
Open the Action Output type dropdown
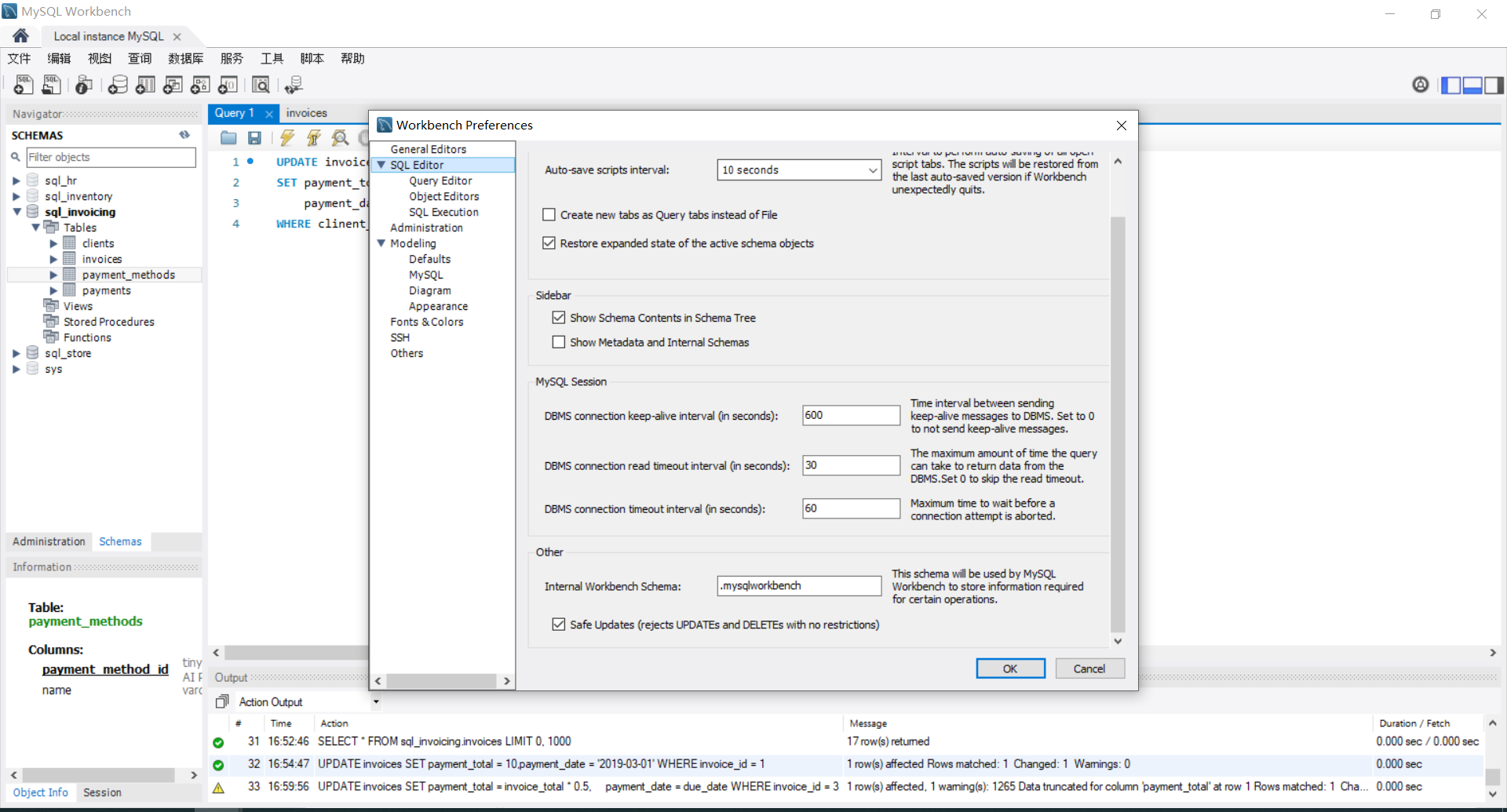click(375, 702)
